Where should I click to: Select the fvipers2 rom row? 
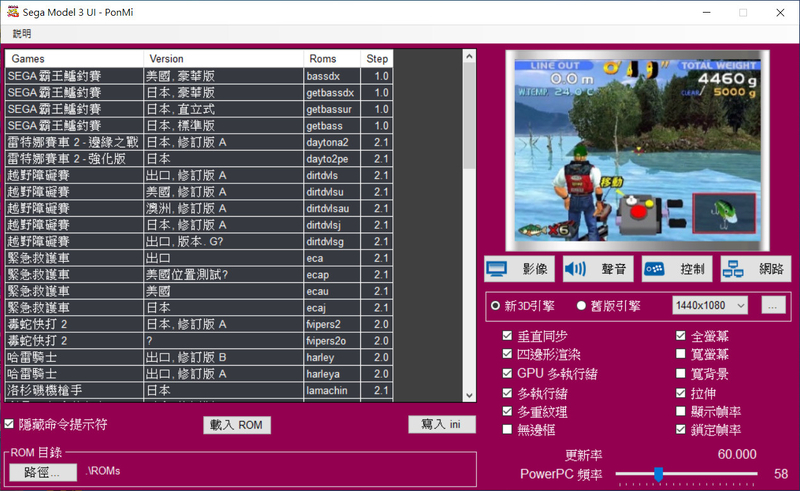[199, 324]
